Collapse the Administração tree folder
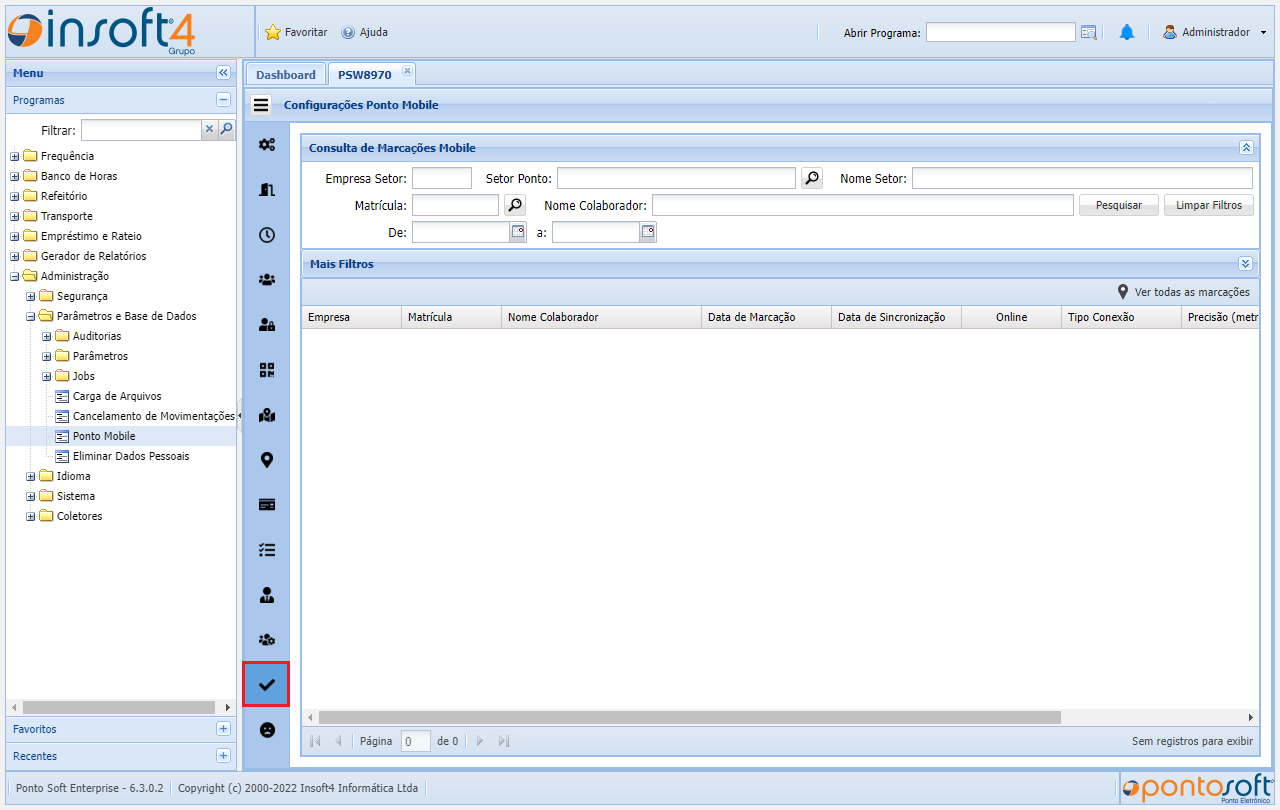 pos(15,276)
